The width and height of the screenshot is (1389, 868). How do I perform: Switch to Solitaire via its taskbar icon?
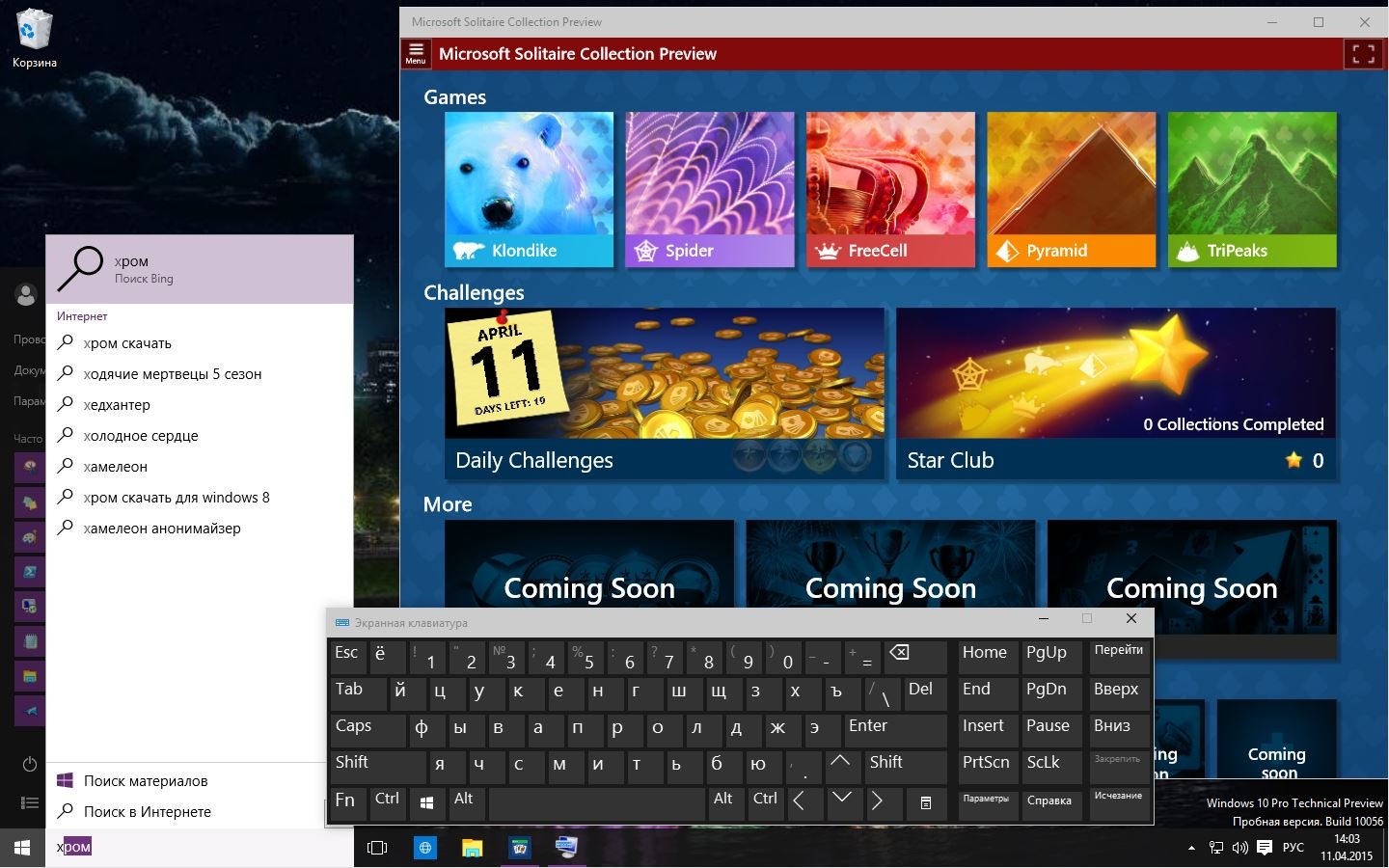coord(520,848)
